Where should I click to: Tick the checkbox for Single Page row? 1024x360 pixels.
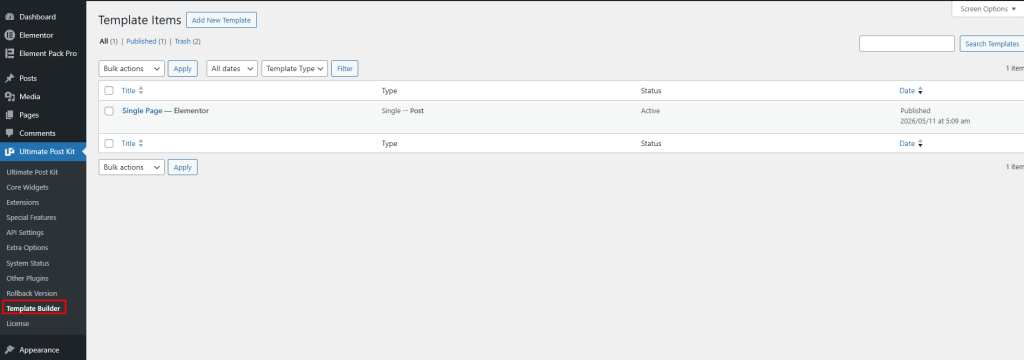(109, 111)
